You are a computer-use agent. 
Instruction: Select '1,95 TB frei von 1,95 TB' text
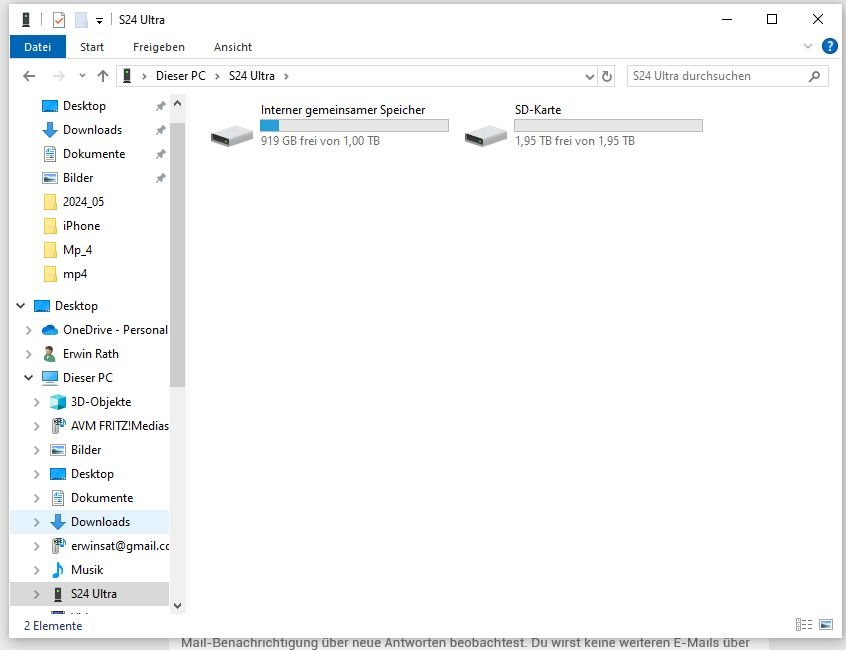575,141
